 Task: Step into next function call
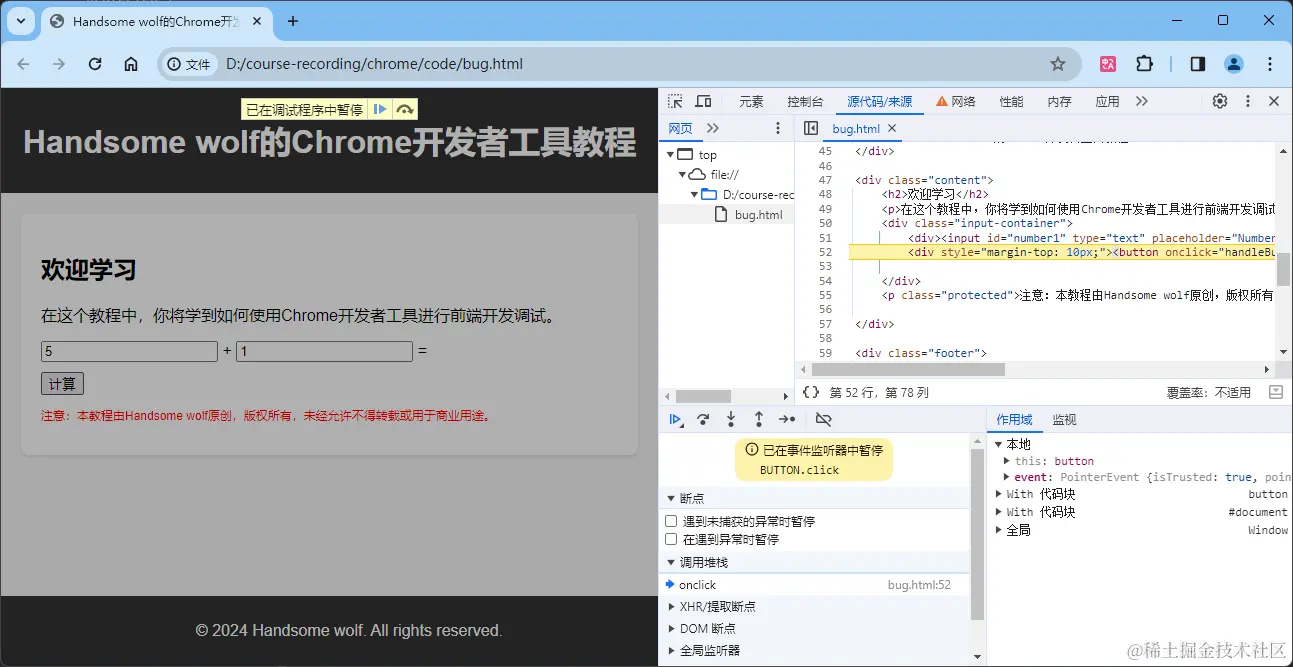[731, 419]
